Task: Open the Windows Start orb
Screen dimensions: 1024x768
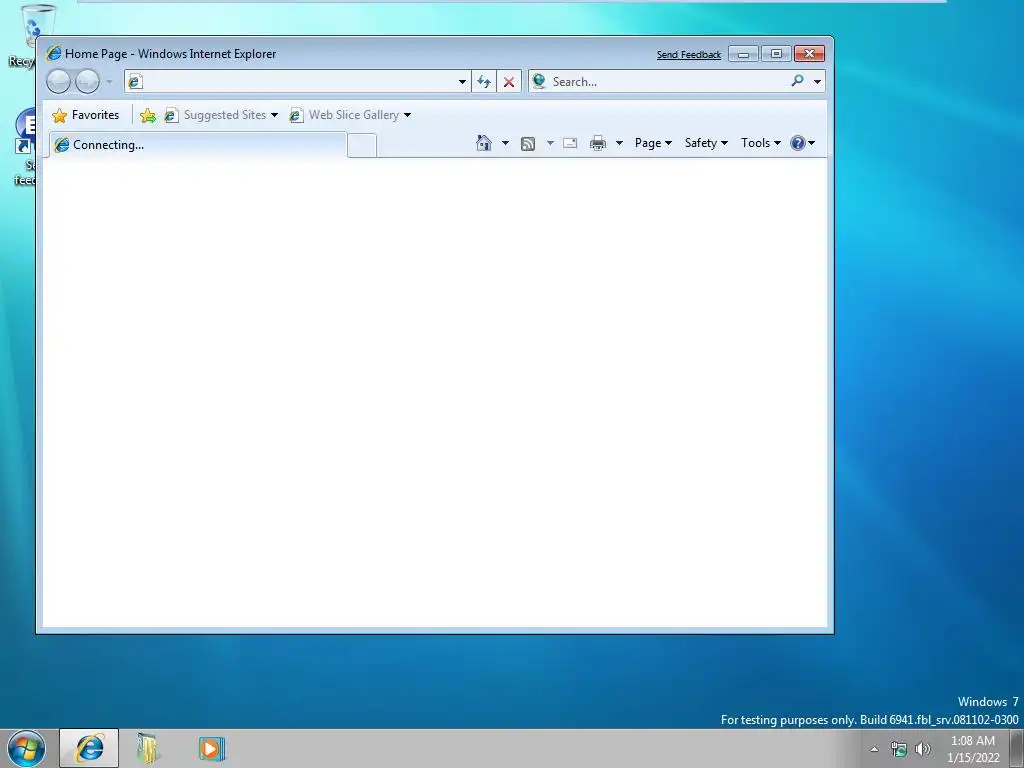Action: click(x=26, y=748)
